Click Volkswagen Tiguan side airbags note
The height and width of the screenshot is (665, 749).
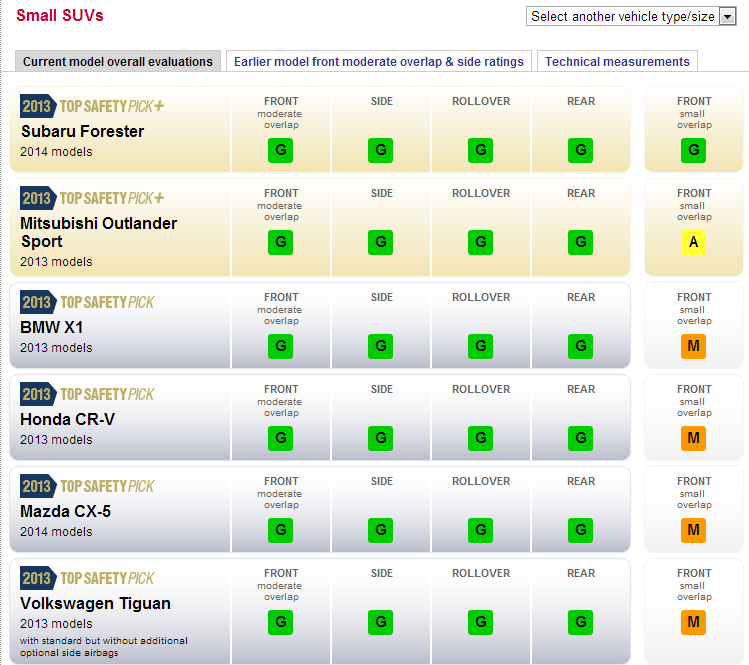point(104,646)
